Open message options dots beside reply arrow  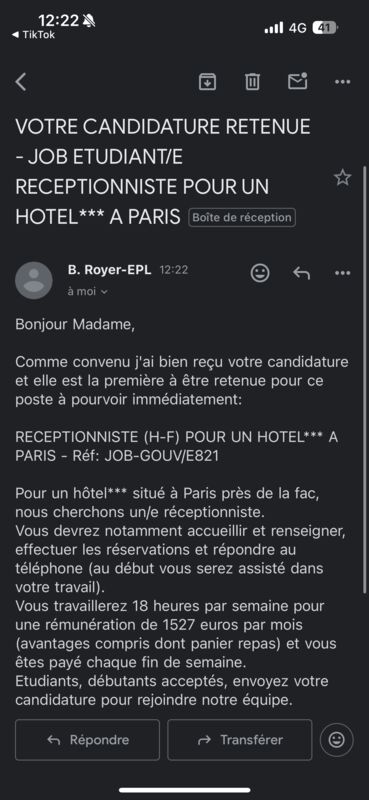pos(342,273)
